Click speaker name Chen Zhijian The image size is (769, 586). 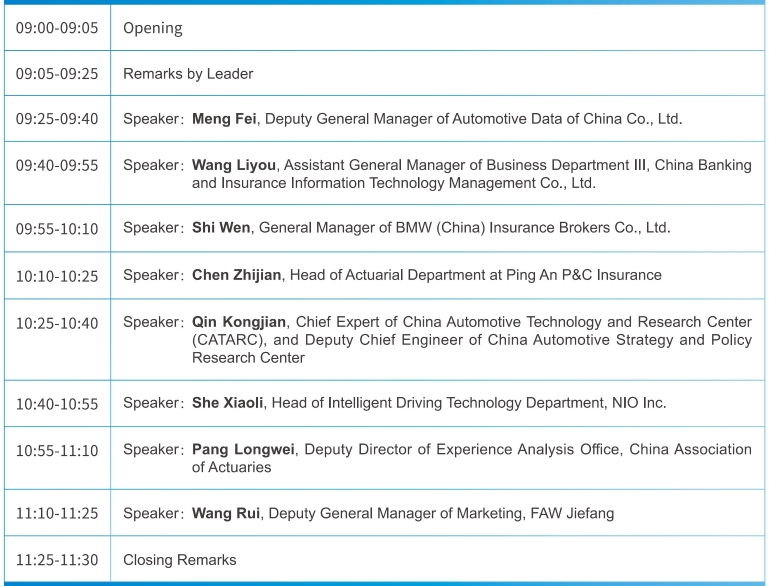click(x=240, y=275)
